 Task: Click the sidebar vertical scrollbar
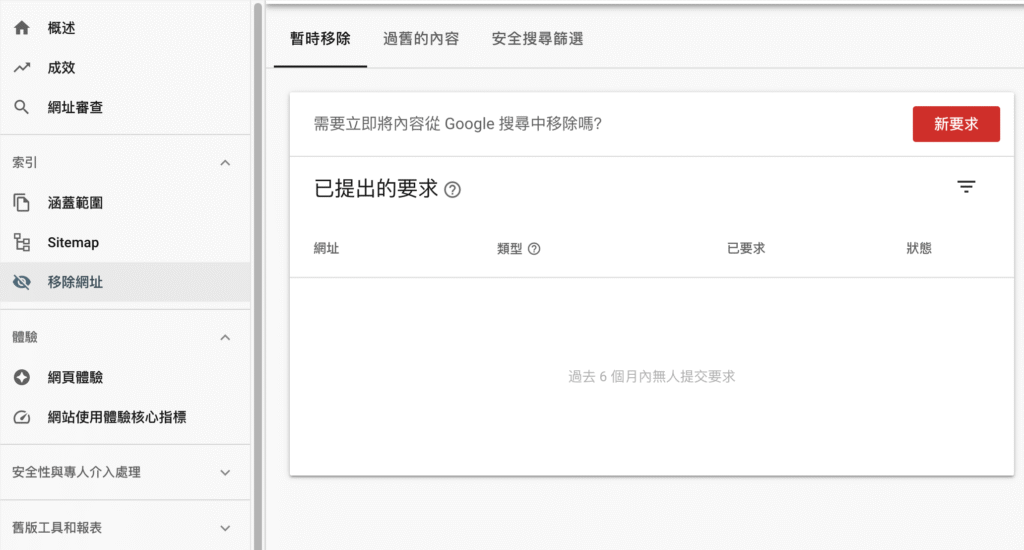point(258,275)
